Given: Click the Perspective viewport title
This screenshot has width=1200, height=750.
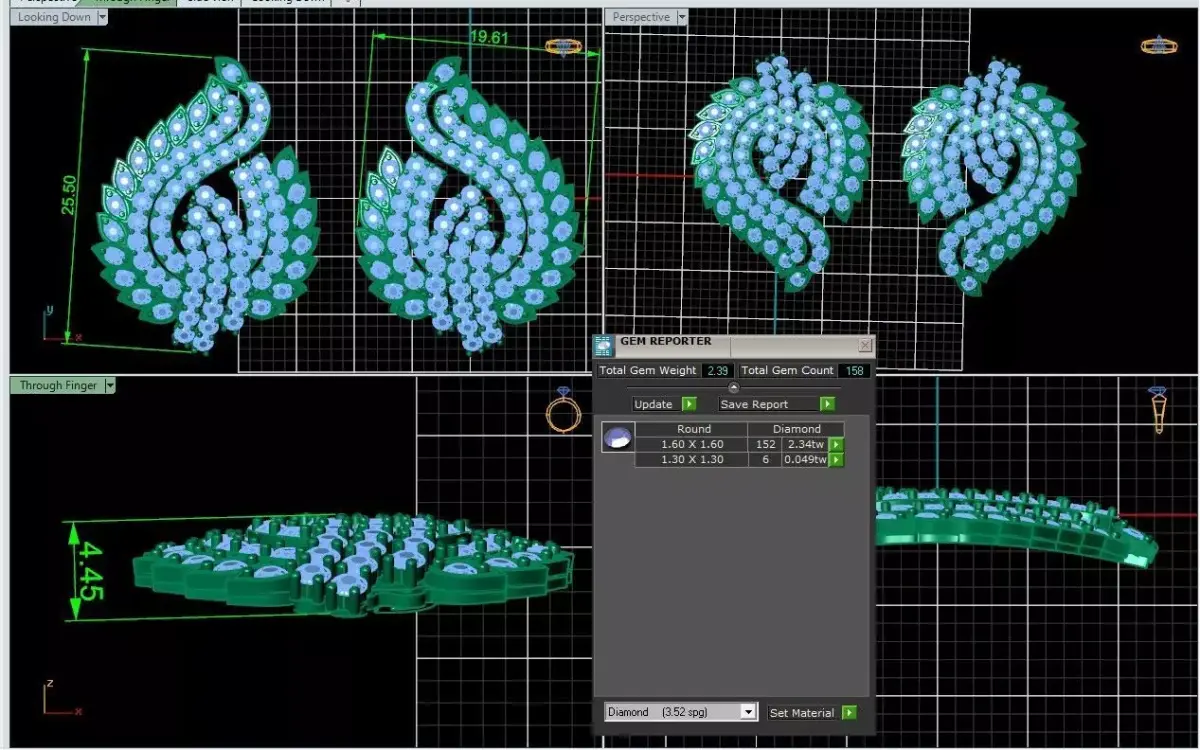Looking at the screenshot, I should (x=641, y=17).
